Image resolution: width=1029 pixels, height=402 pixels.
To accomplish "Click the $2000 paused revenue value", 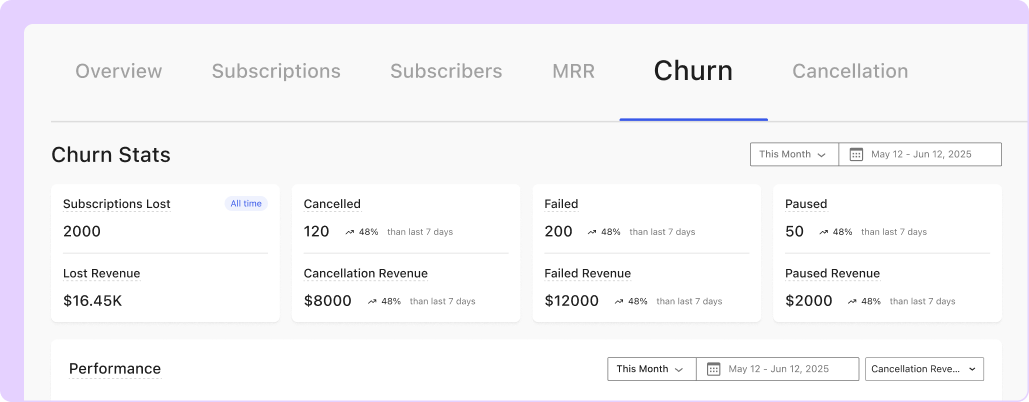I will [808, 301].
